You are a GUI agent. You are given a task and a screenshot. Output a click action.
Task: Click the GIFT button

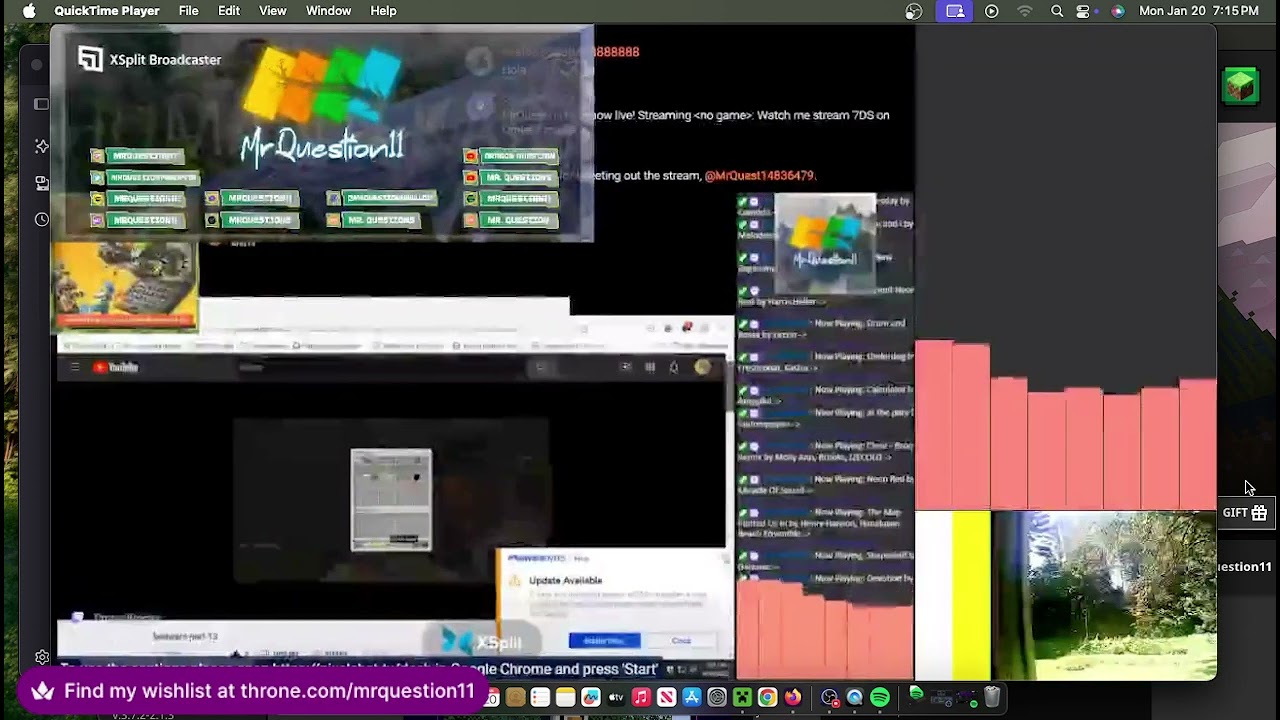point(1245,513)
